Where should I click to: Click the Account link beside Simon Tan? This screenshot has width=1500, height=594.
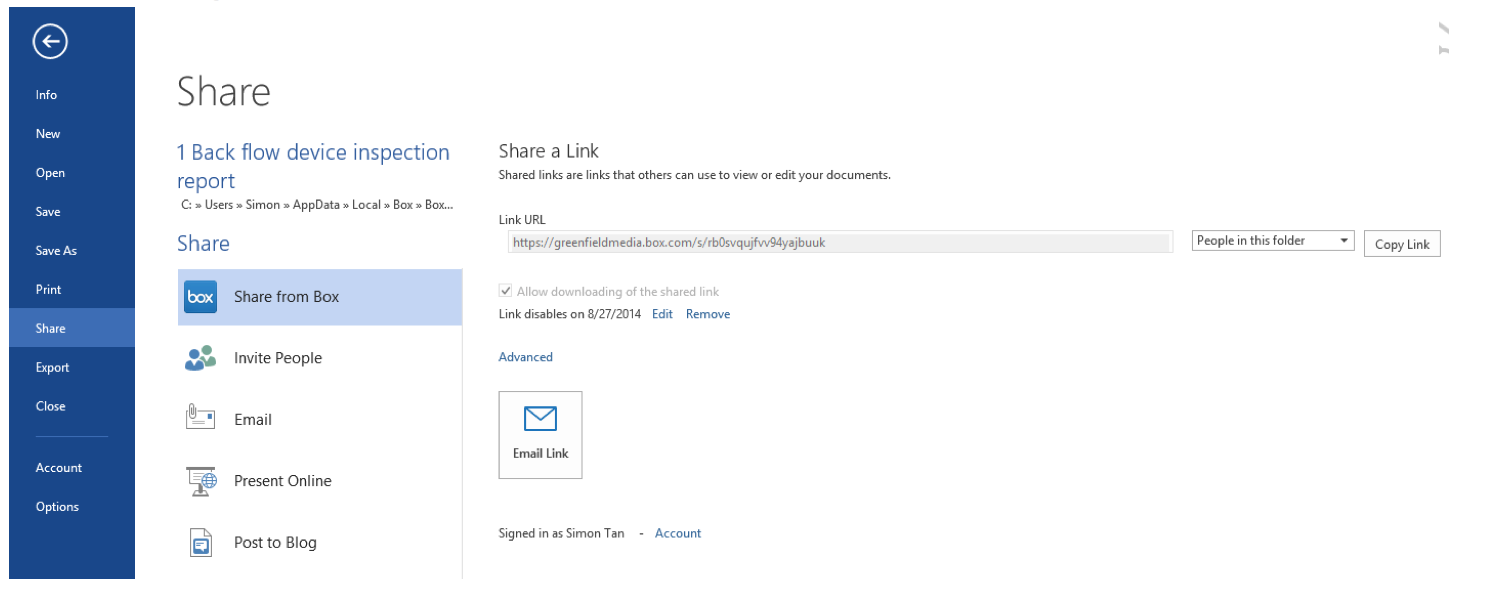[x=678, y=534]
